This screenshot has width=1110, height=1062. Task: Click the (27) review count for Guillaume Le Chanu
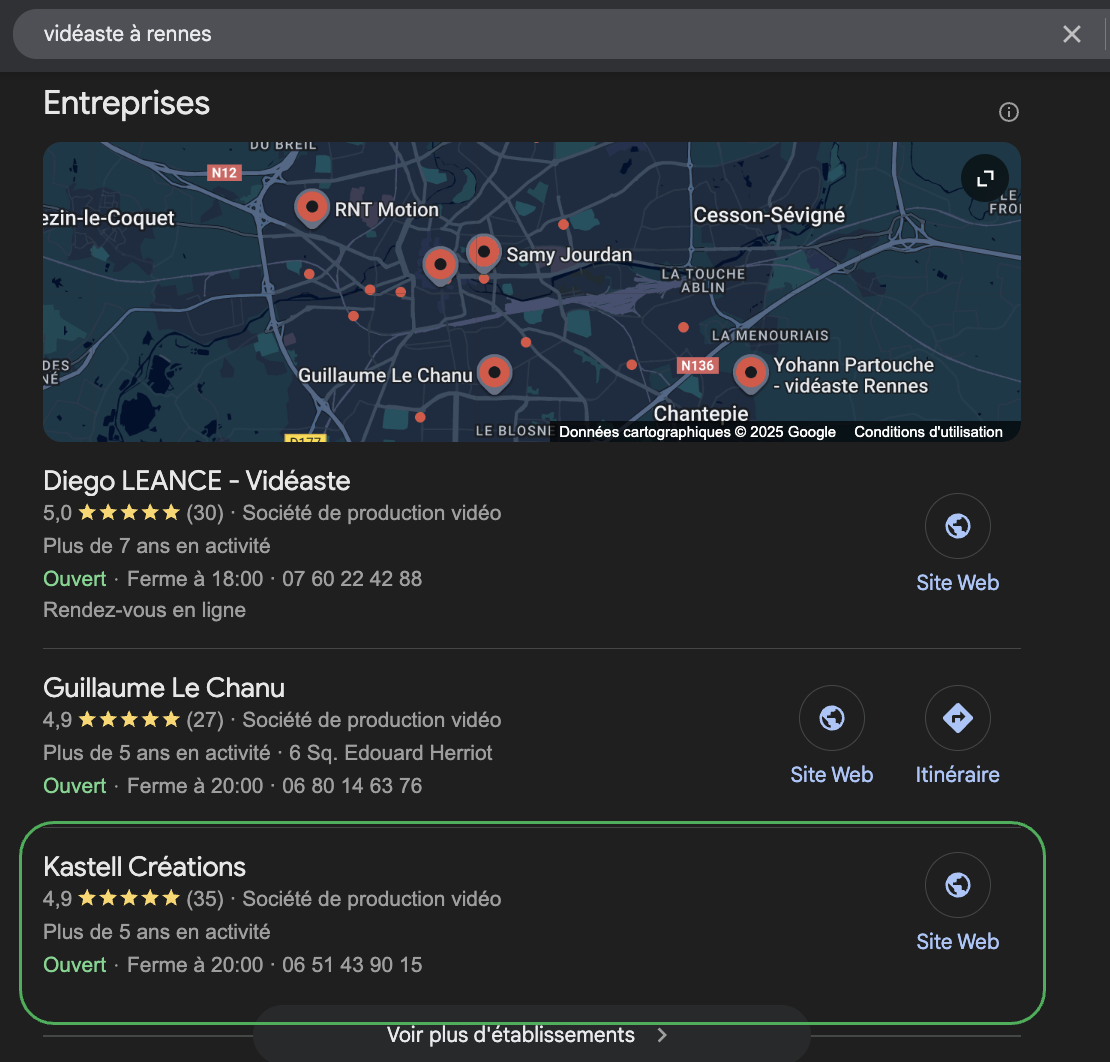tap(205, 720)
